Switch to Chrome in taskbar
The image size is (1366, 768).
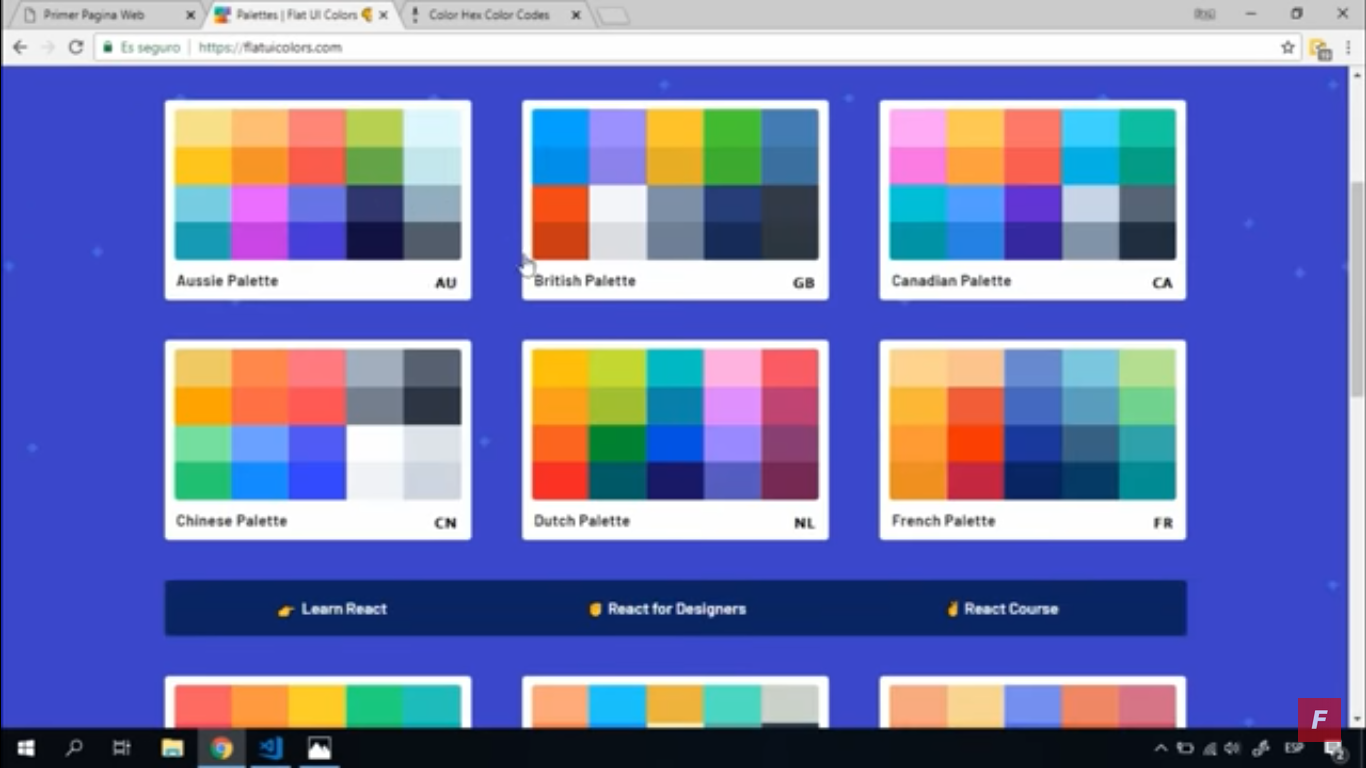222,748
